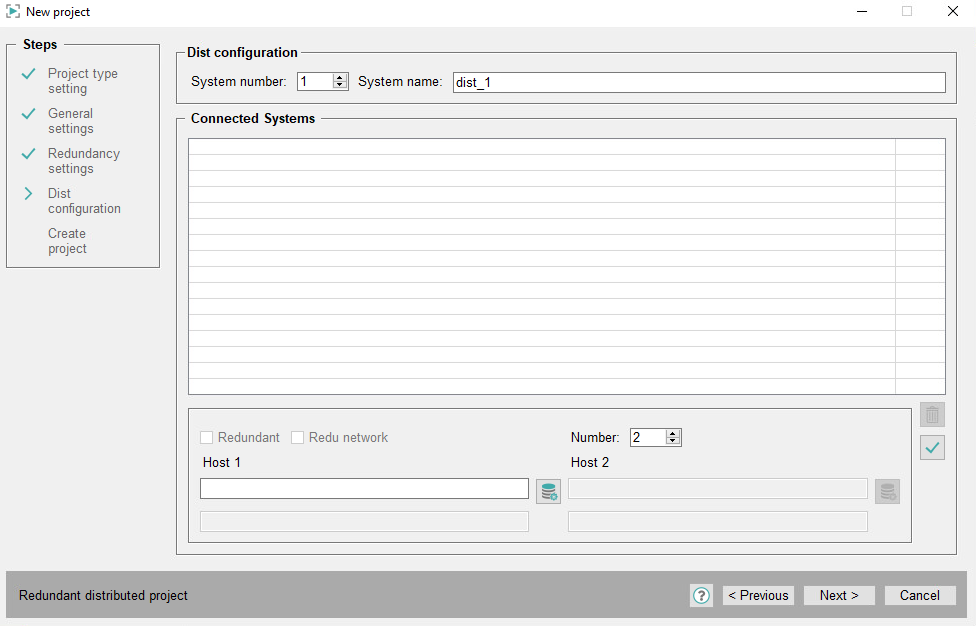Decrease System number with down arrow

340,86
